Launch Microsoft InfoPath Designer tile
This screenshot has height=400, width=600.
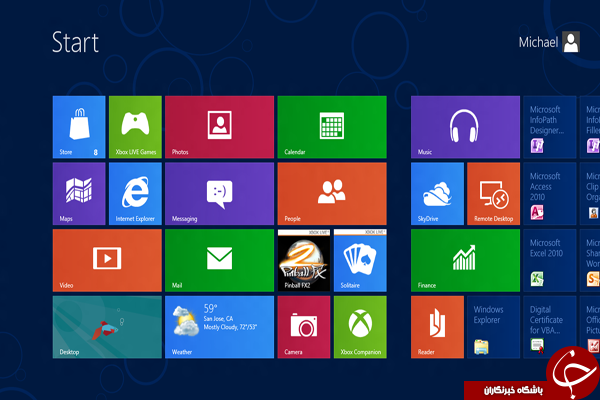coord(549,127)
